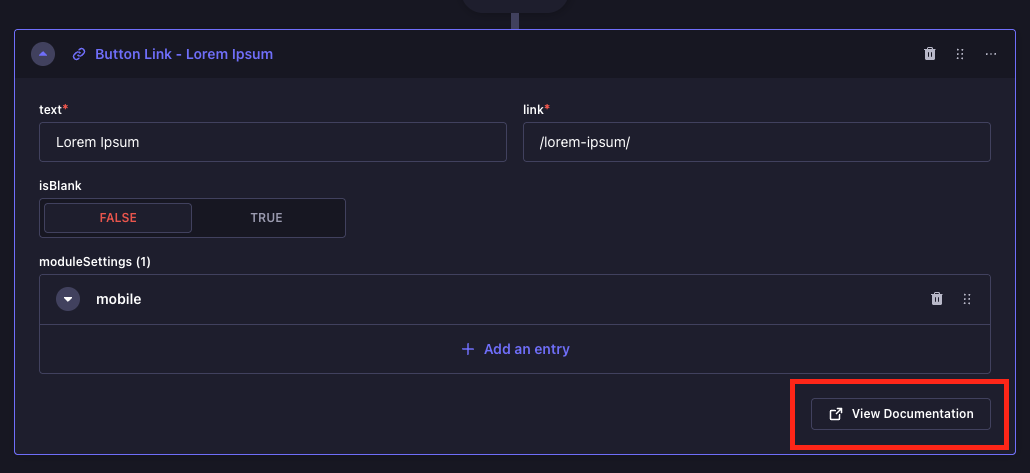This screenshot has width=1030, height=473.
Task: Expand the mobile entry with its arrow
Action: pos(68,299)
